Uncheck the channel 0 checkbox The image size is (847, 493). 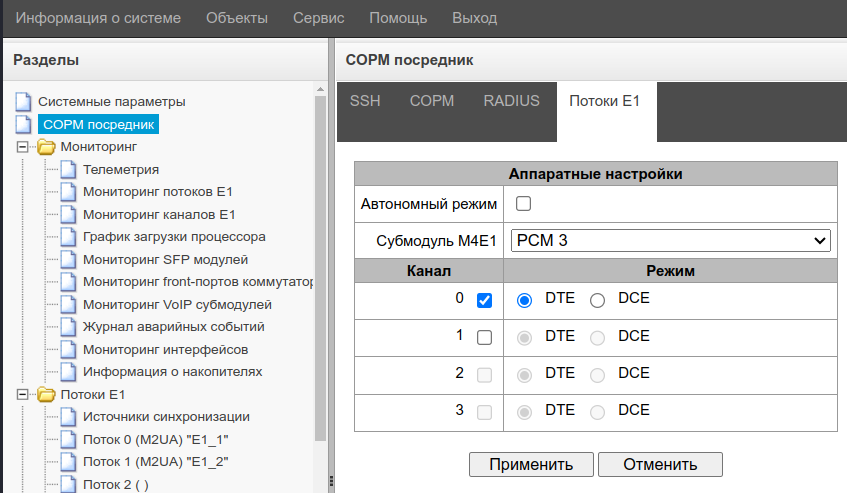485,300
